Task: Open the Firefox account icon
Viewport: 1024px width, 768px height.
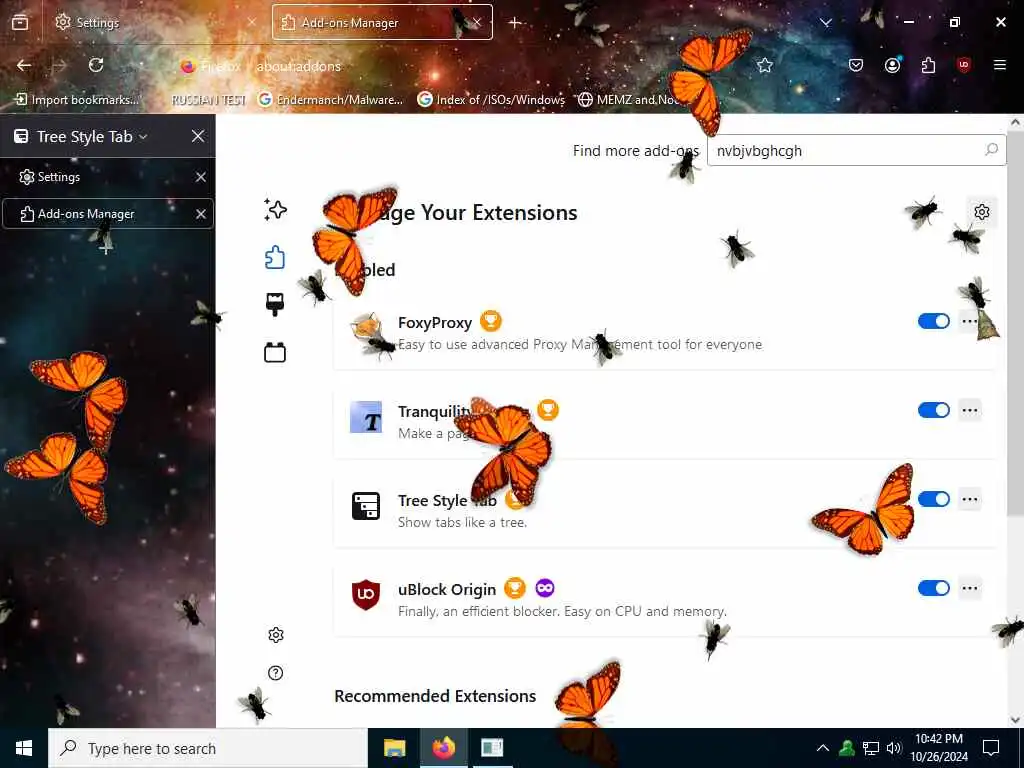Action: (x=893, y=65)
